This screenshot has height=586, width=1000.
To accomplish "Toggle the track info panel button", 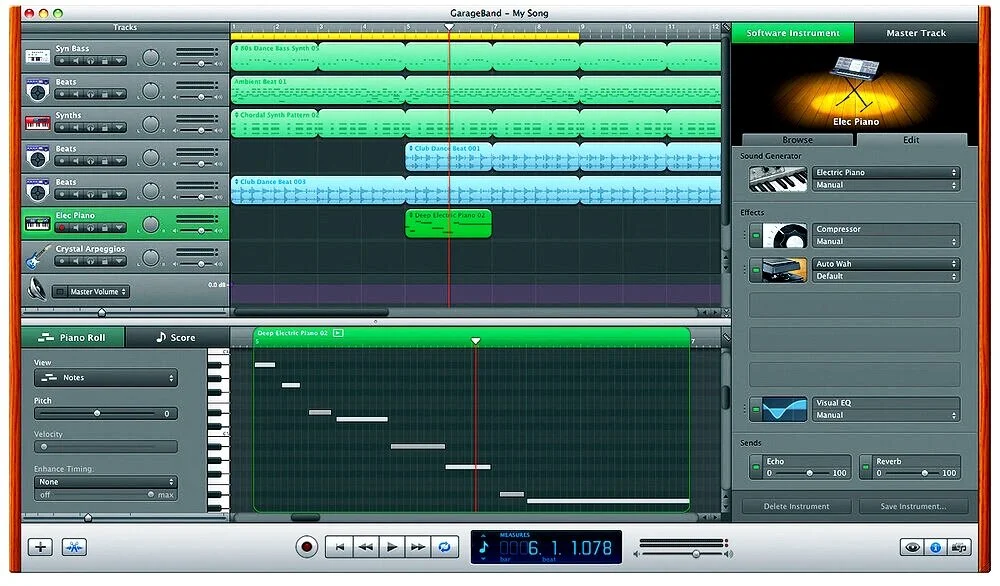I will click(x=936, y=547).
